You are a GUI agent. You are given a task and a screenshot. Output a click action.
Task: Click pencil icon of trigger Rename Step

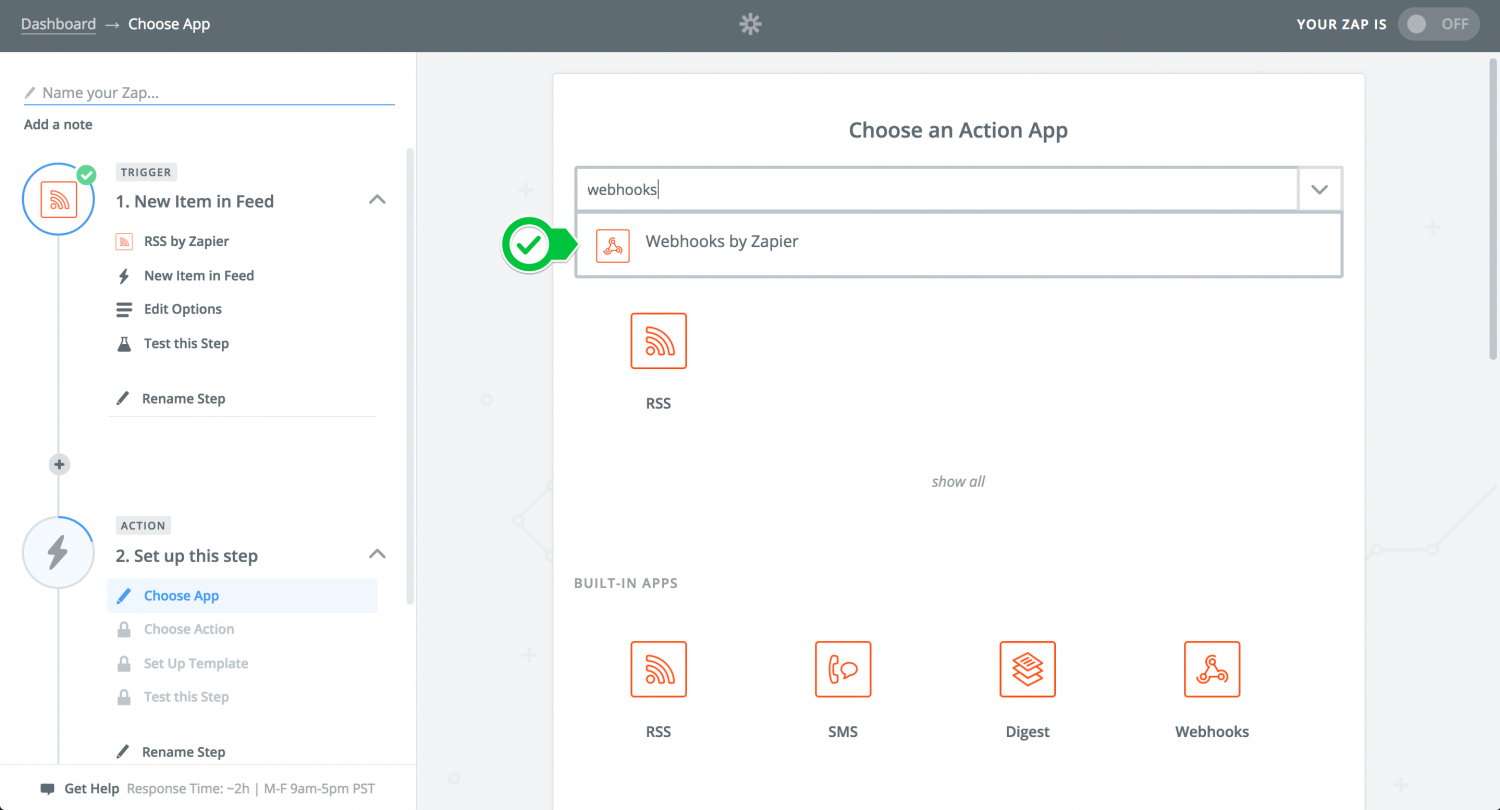click(123, 398)
